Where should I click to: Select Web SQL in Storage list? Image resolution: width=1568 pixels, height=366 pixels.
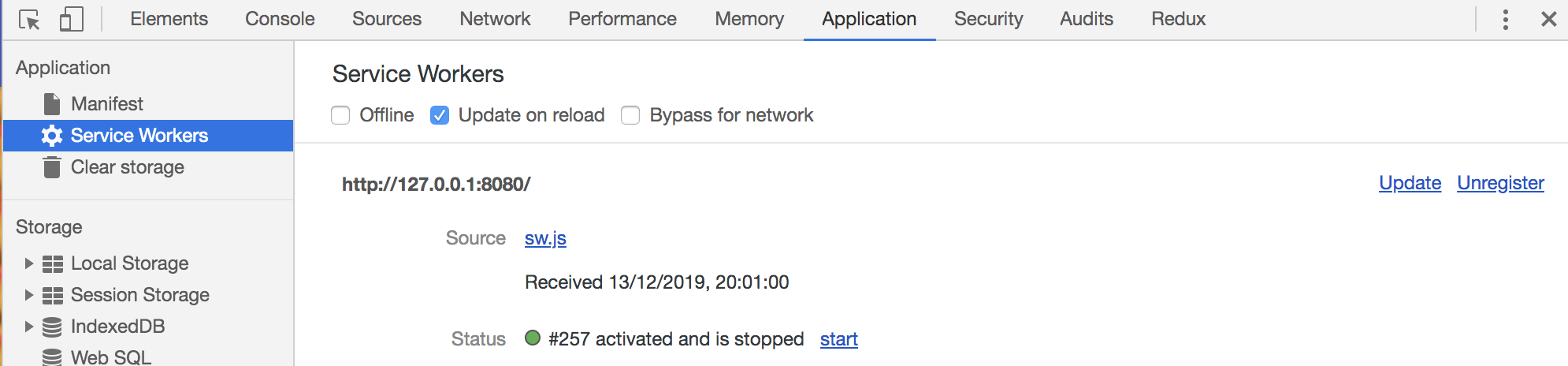(110, 357)
